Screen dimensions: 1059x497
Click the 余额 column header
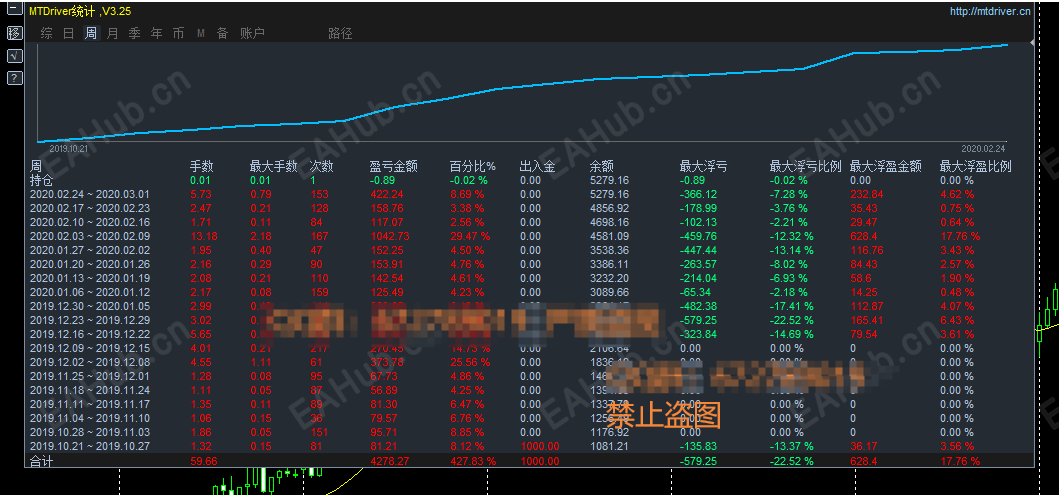pyautogui.click(x=602, y=167)
